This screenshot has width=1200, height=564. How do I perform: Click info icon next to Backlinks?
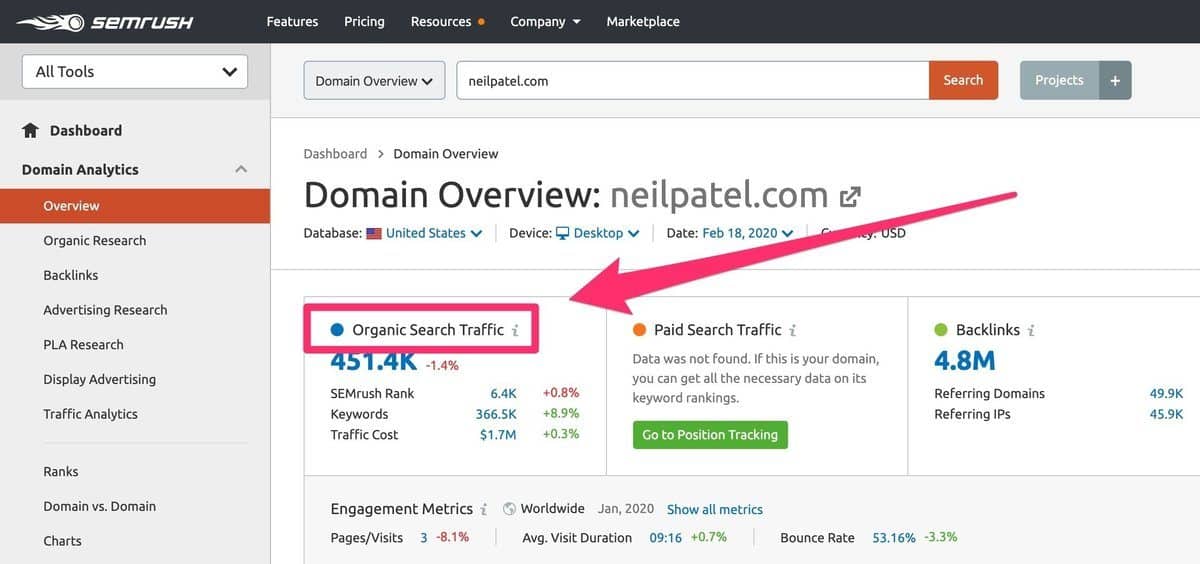1031,330
